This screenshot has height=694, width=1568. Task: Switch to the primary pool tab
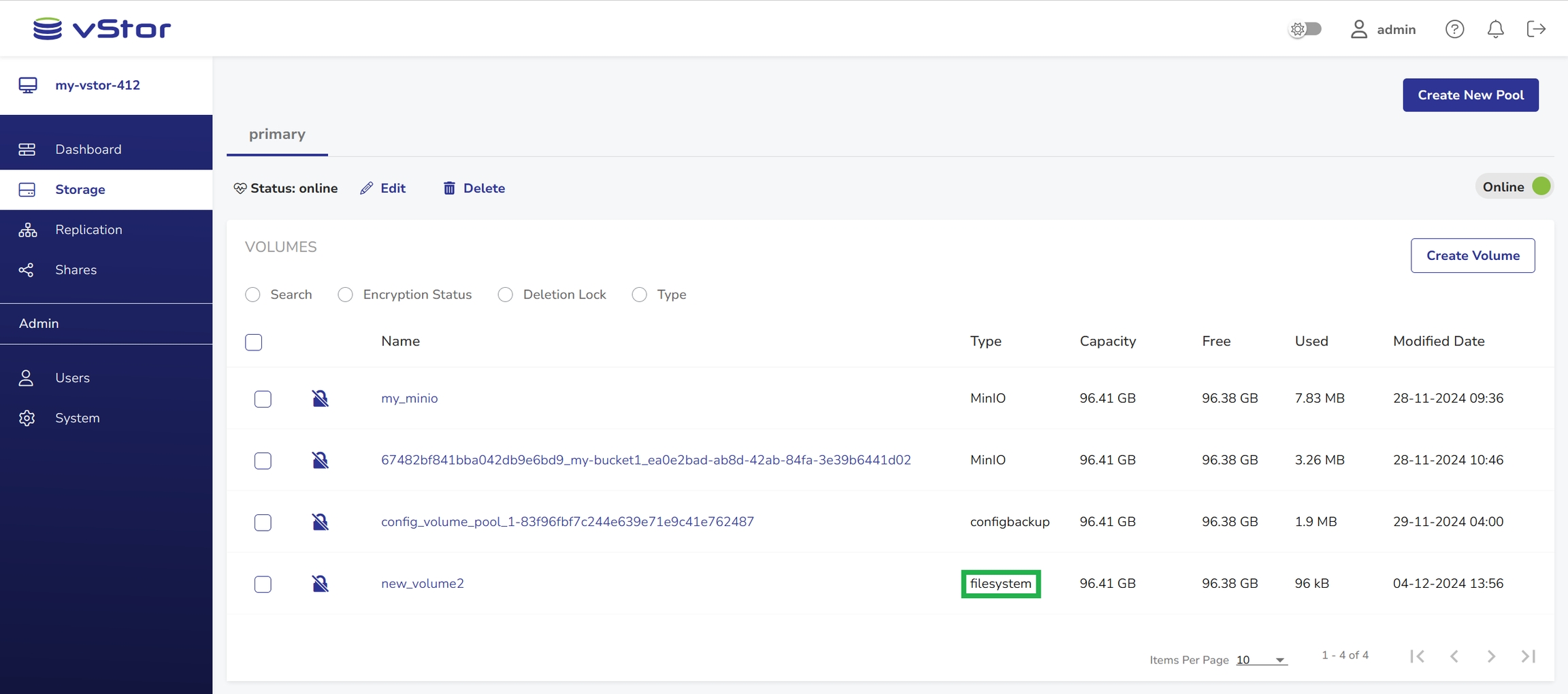point(277,134)
